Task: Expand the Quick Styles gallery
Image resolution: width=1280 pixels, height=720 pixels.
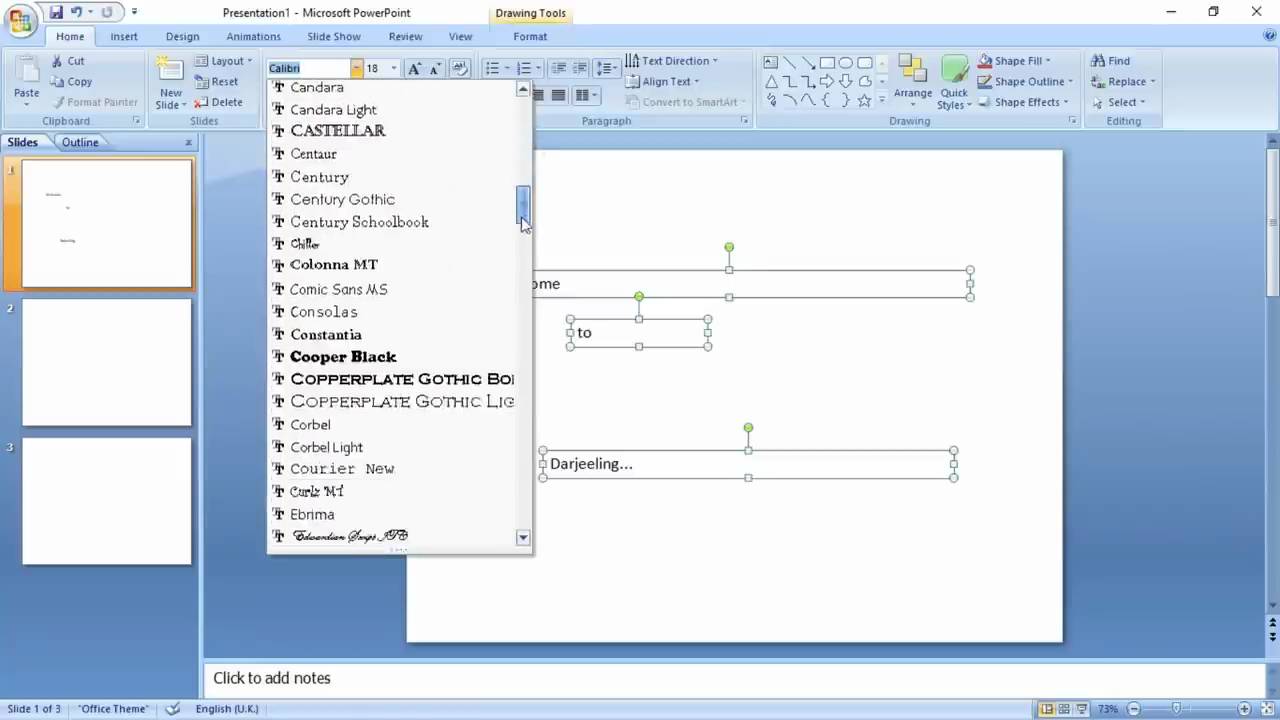Action: tap(954, 82)
